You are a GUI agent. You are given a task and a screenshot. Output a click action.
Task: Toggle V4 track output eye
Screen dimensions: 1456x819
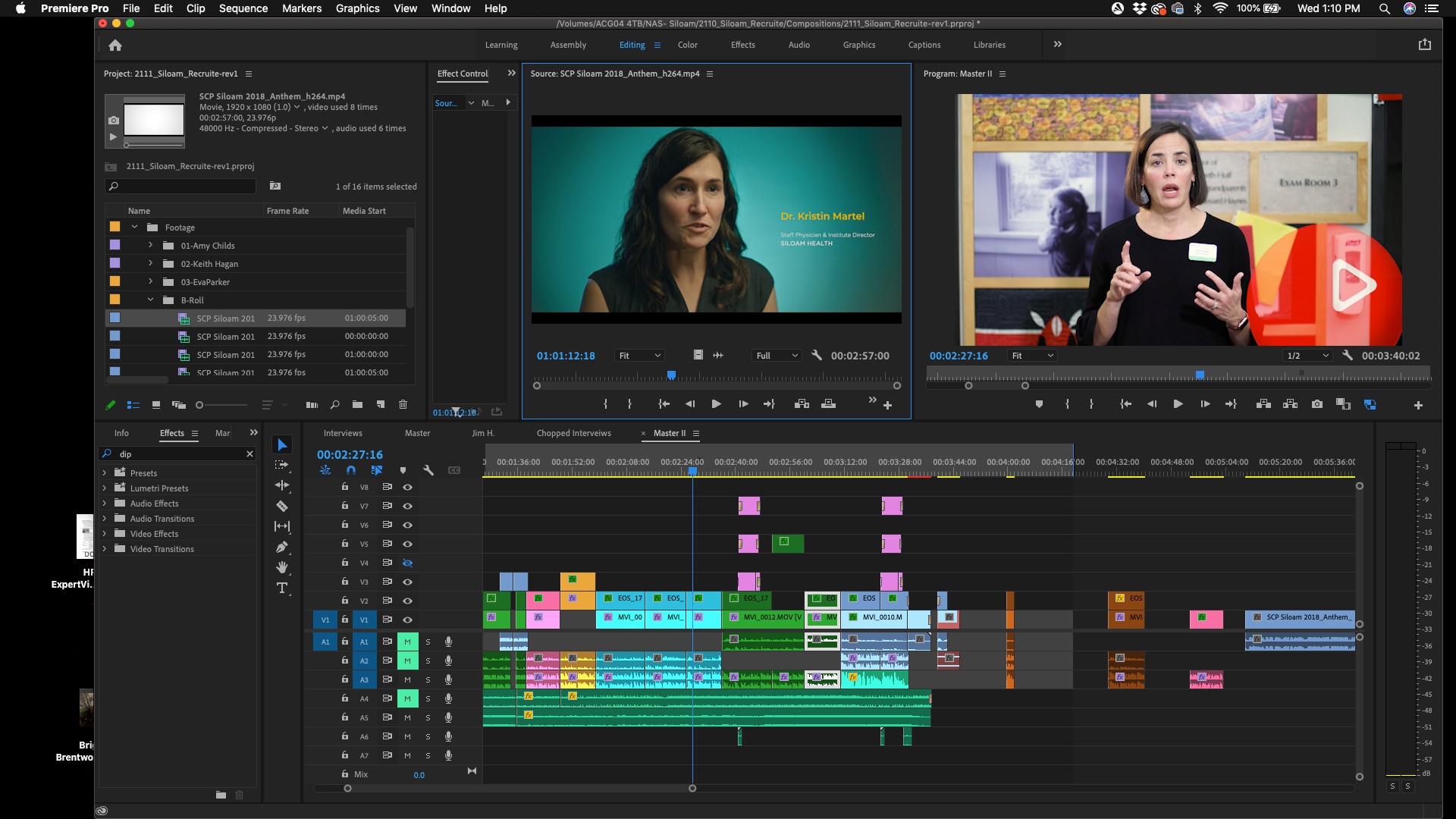[x=407, y=563]
